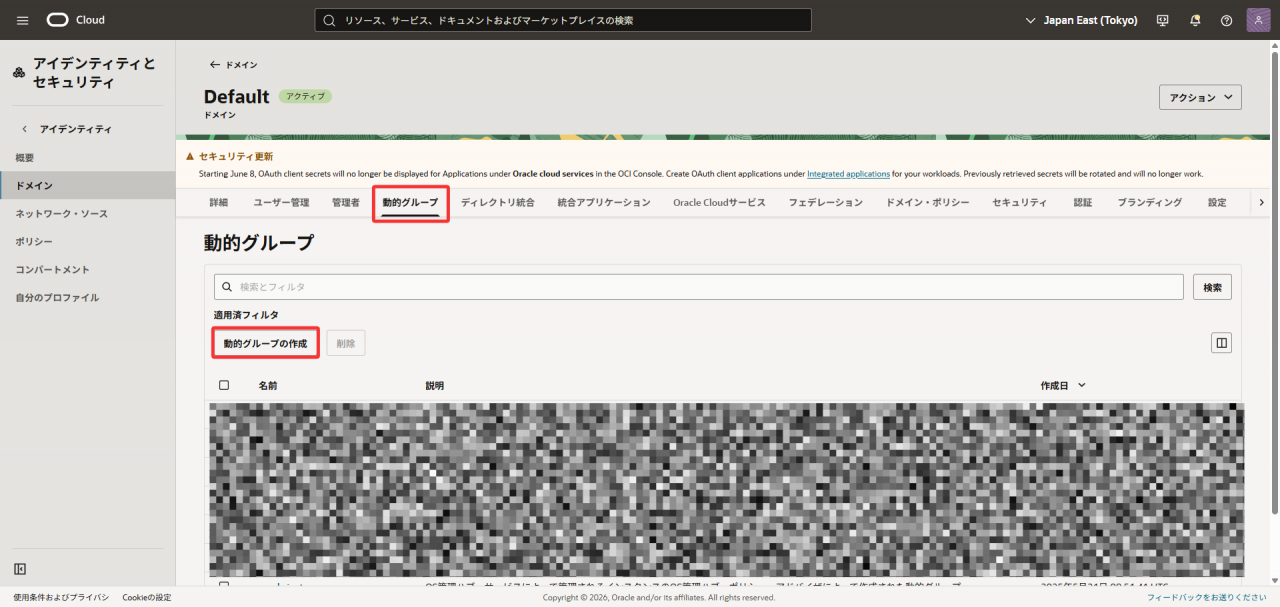1280x607 pixels.
Task: Click the Default domain title
Action: click(x=237, y=97)
